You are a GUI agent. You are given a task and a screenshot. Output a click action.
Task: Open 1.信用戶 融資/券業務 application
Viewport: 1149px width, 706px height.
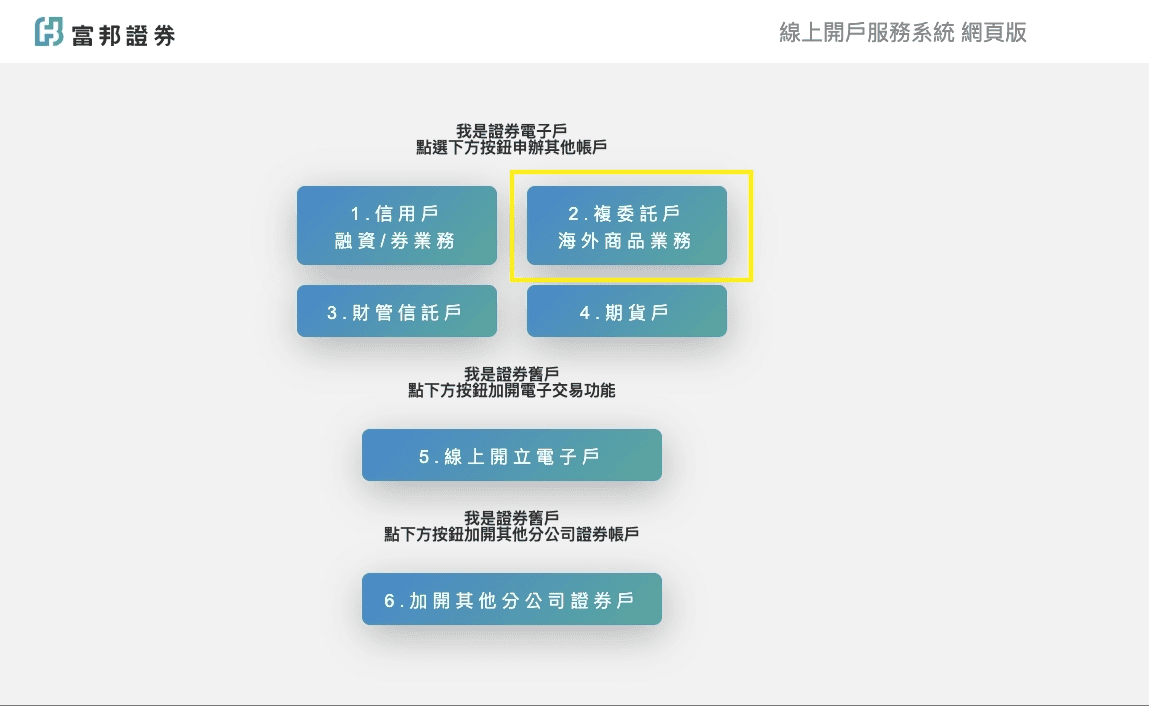[x=396, y=225]
